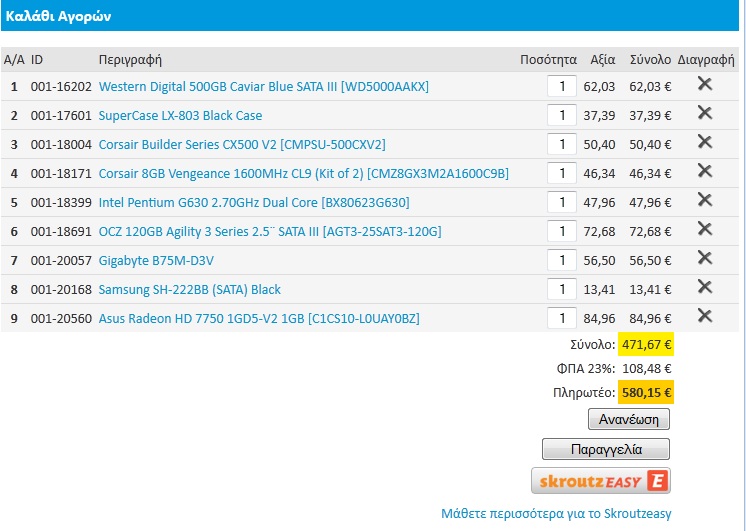746x531 pixels.
Task: Delete the Corsair Builder Series CX500 item
Action: (705, 142)
